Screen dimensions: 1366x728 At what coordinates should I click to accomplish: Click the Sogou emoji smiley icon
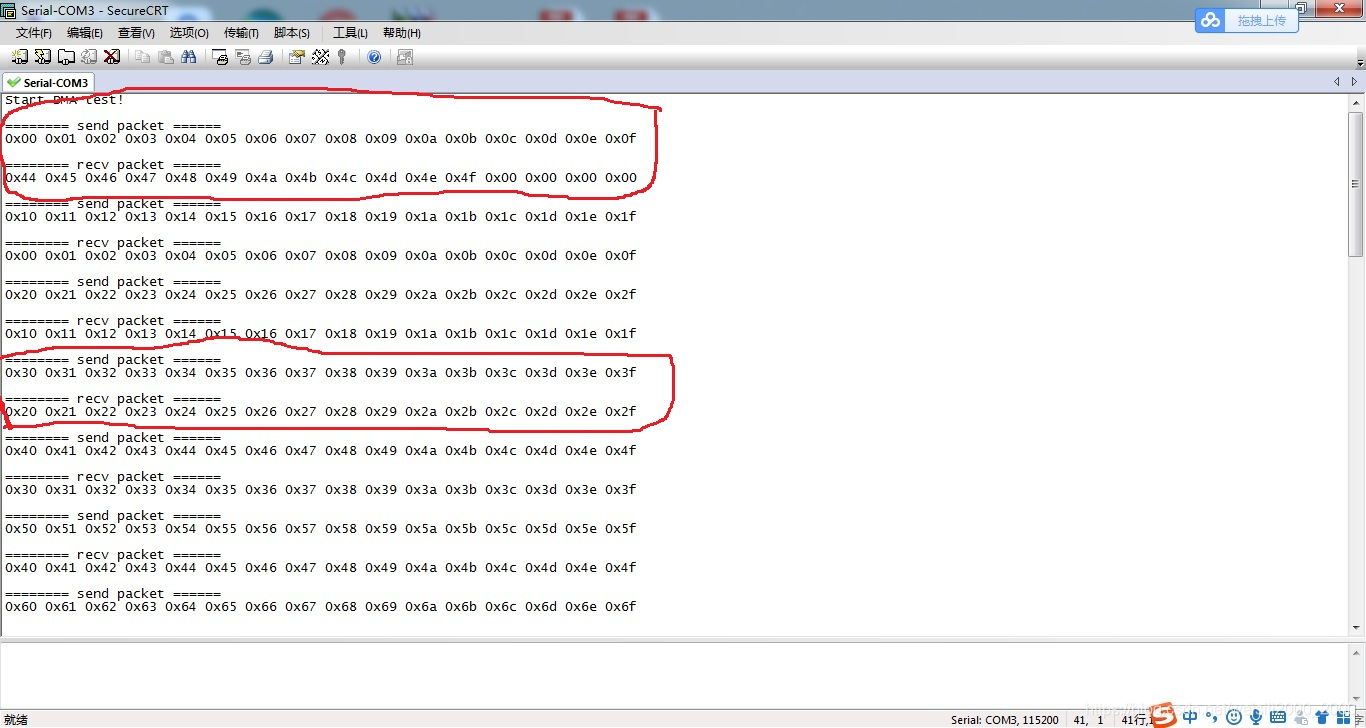tap(1234, 717)
